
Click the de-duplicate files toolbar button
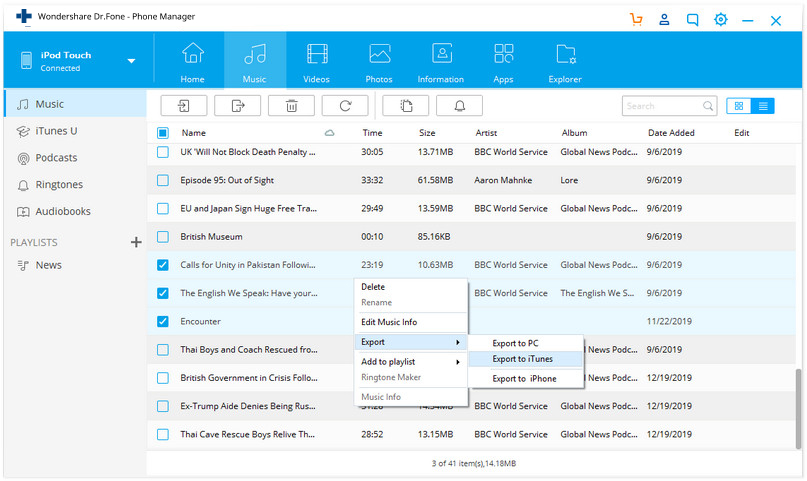pos(406,106)
